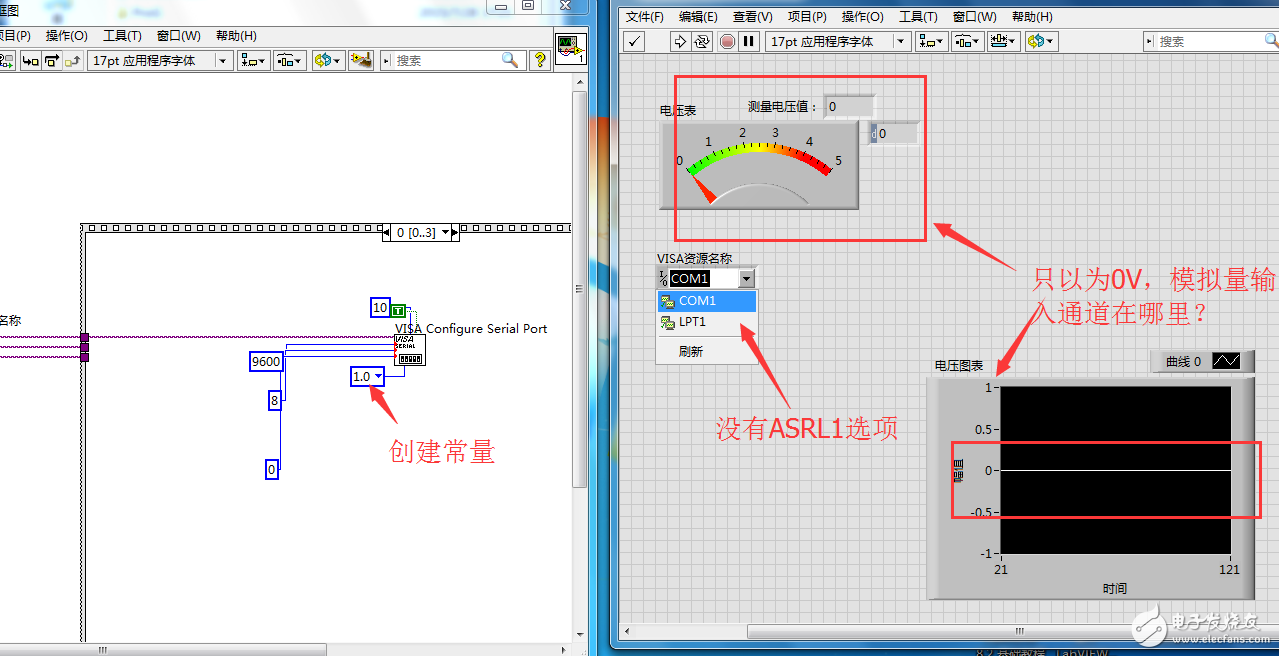The image size is (1279, 656).
Task: Toggle the green True boolean constant
Action: pyautogui.click(x=398, y=310)
